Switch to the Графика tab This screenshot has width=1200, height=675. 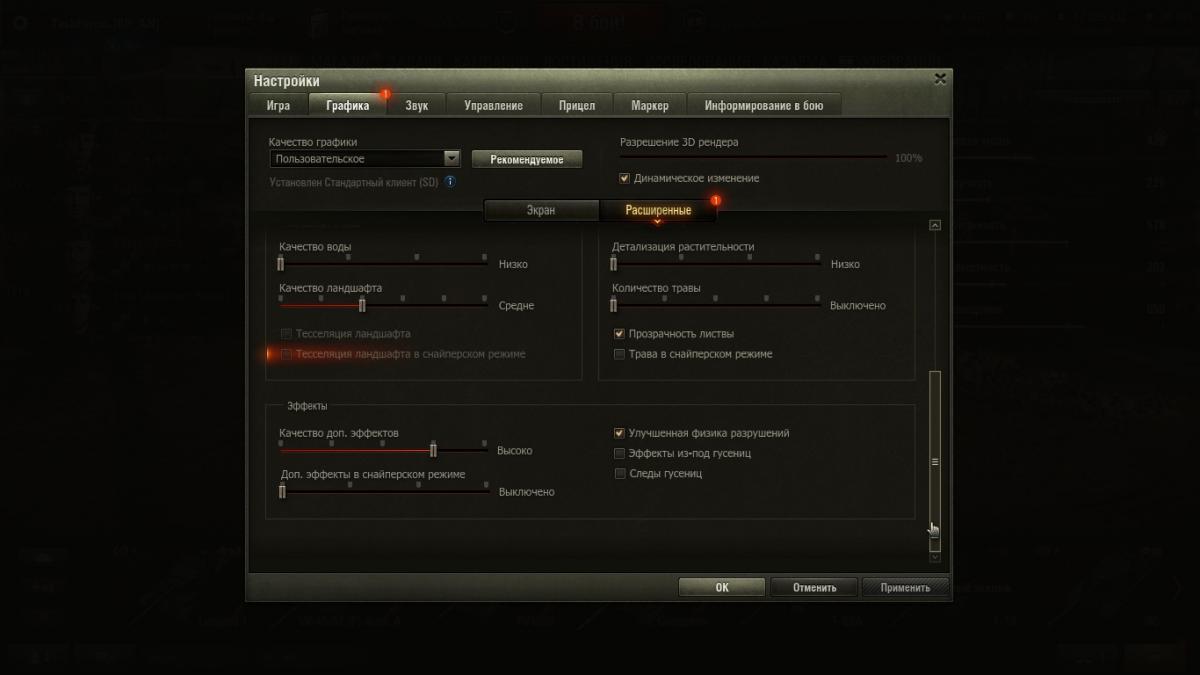348,105
